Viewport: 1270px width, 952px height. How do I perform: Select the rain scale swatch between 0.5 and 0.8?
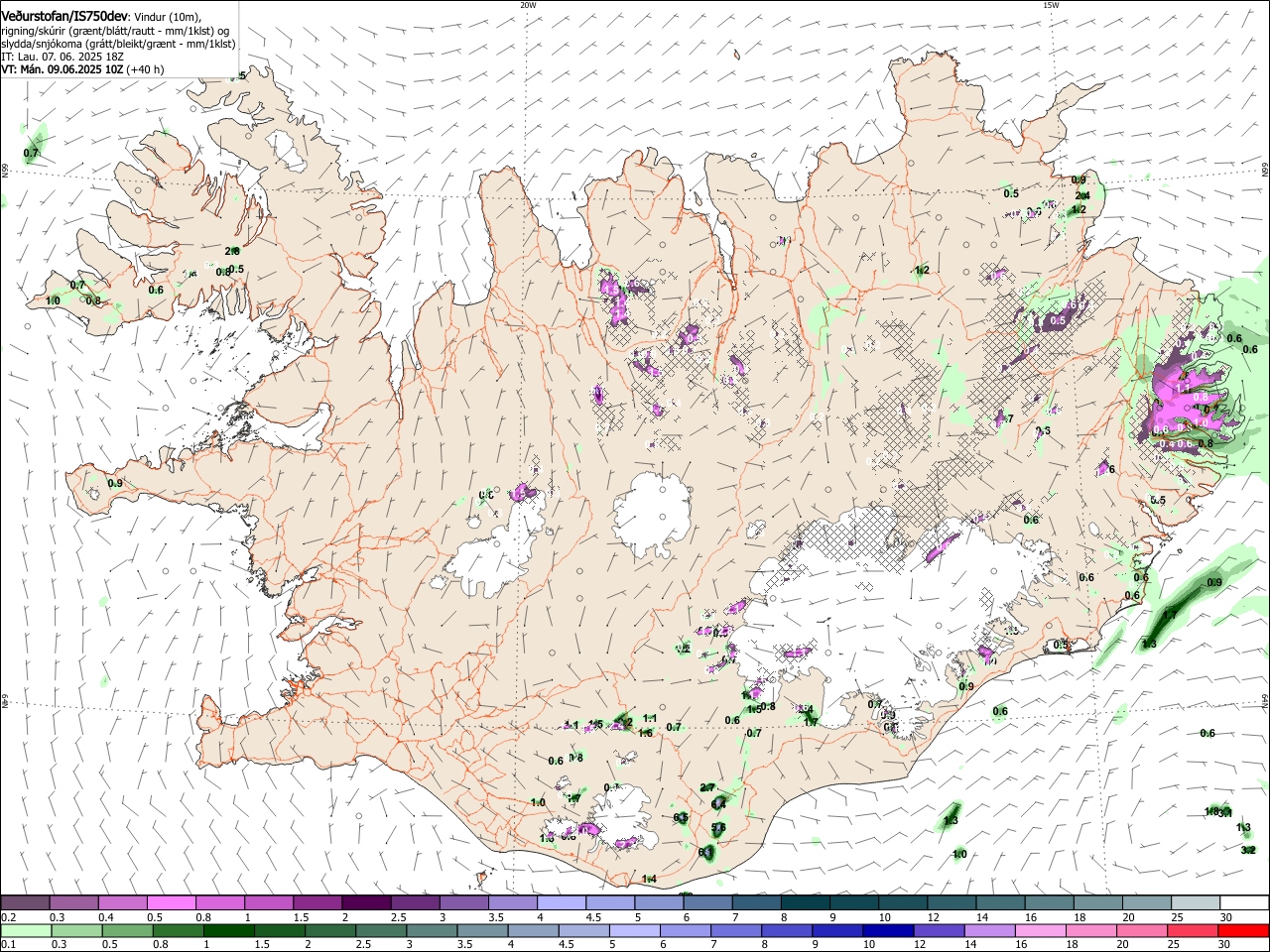click(x=127, y=930)
